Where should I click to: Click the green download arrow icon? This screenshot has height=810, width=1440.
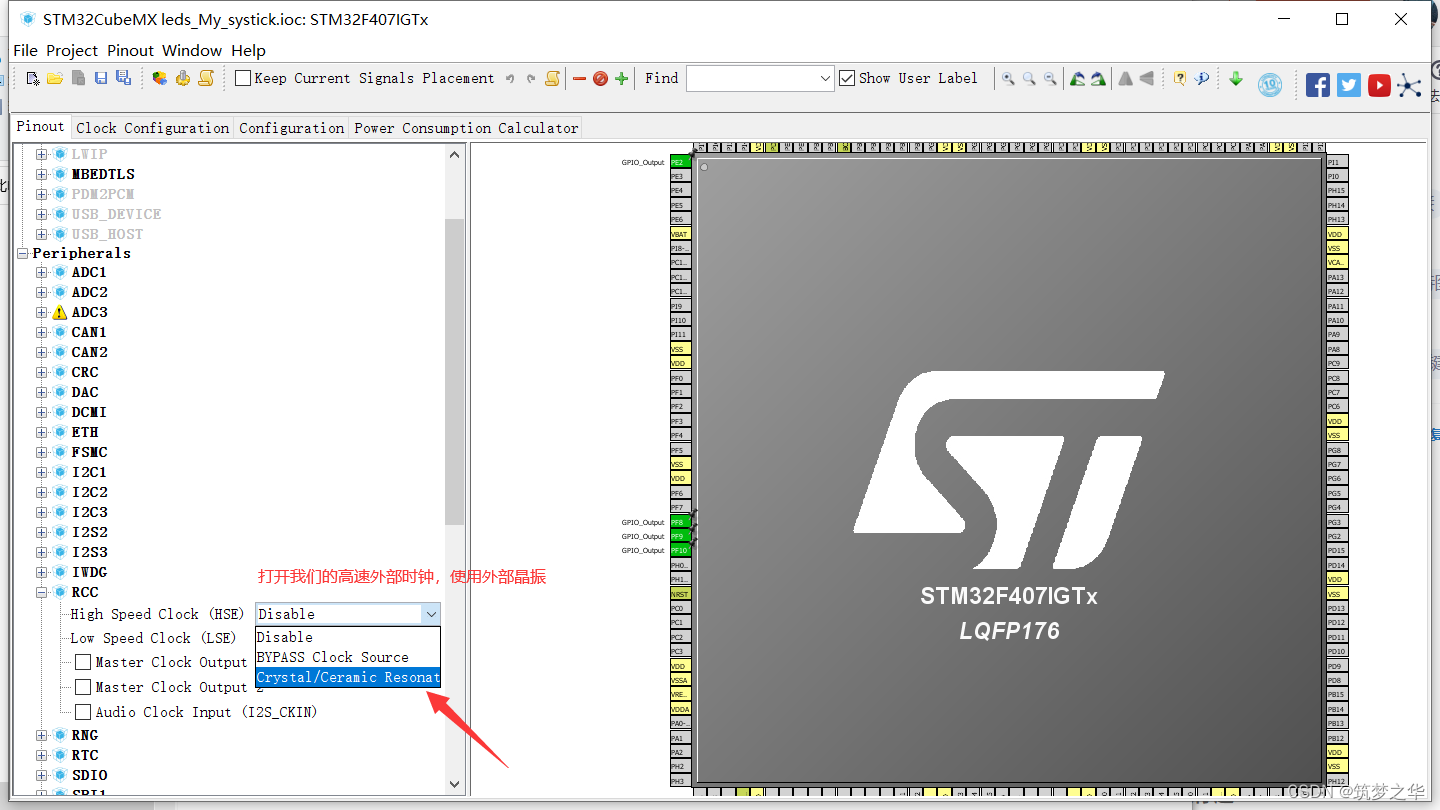click(1236, 78)
